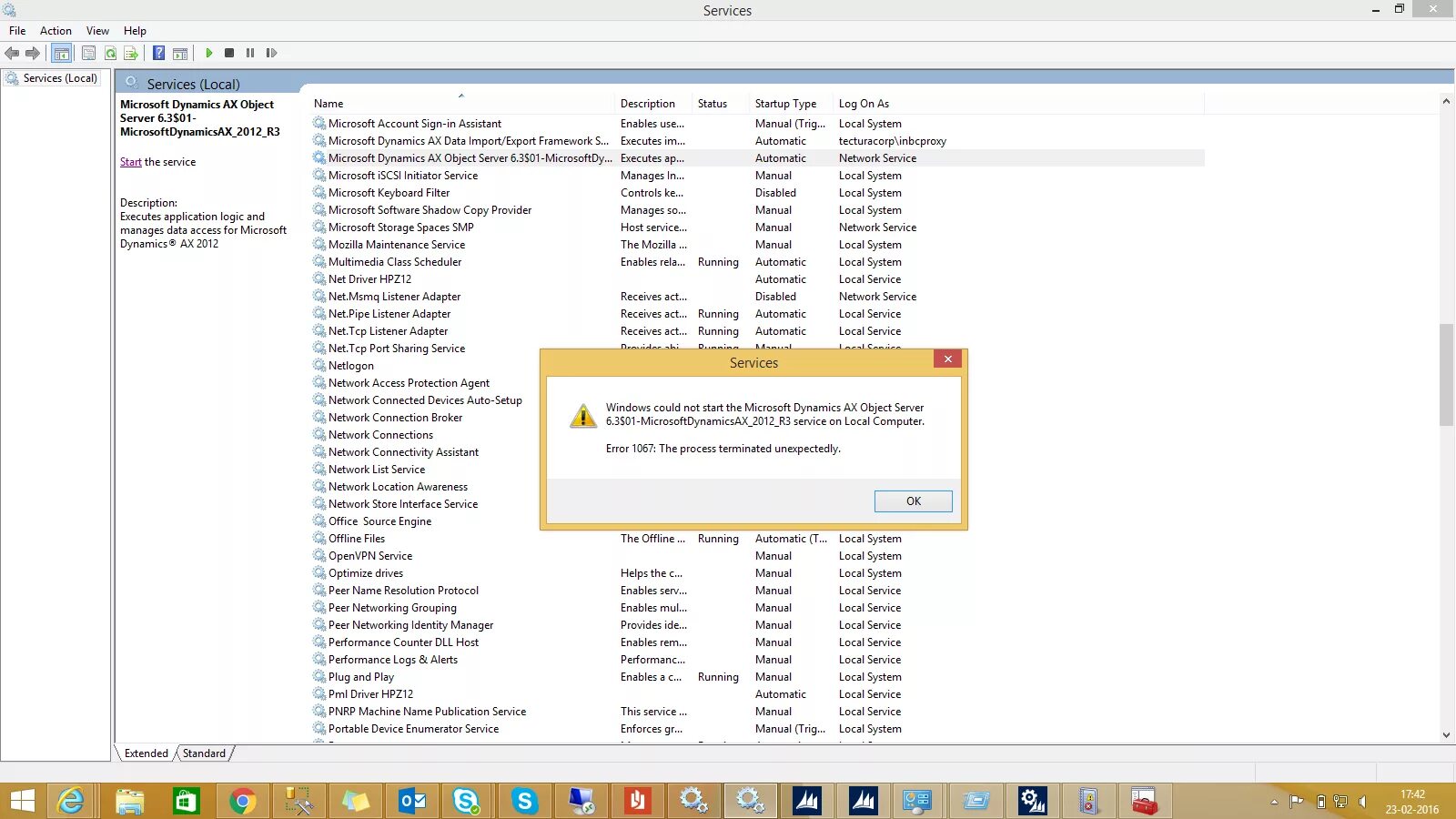Viewport: 1456px width, 819px height.
Task: Refresh the services list via toolbar
Action: [110, 53]
